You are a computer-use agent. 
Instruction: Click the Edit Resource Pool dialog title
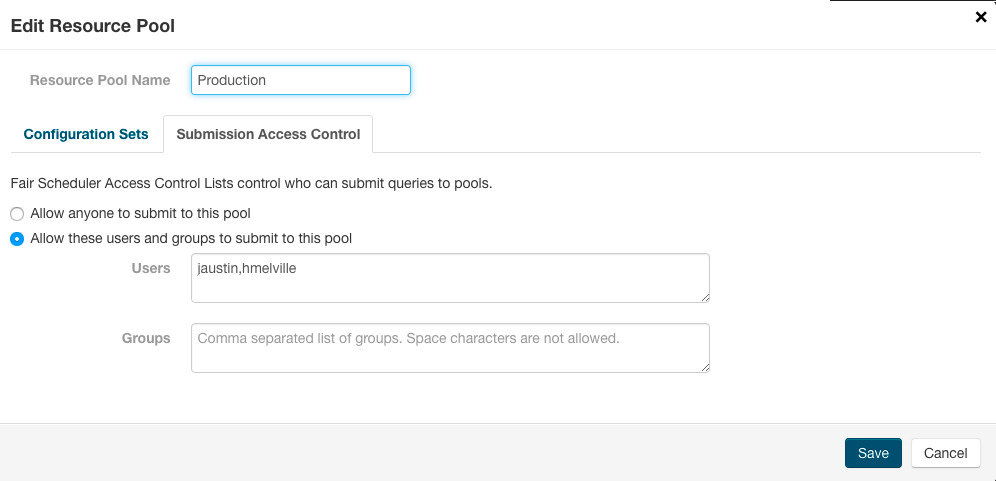92,26
